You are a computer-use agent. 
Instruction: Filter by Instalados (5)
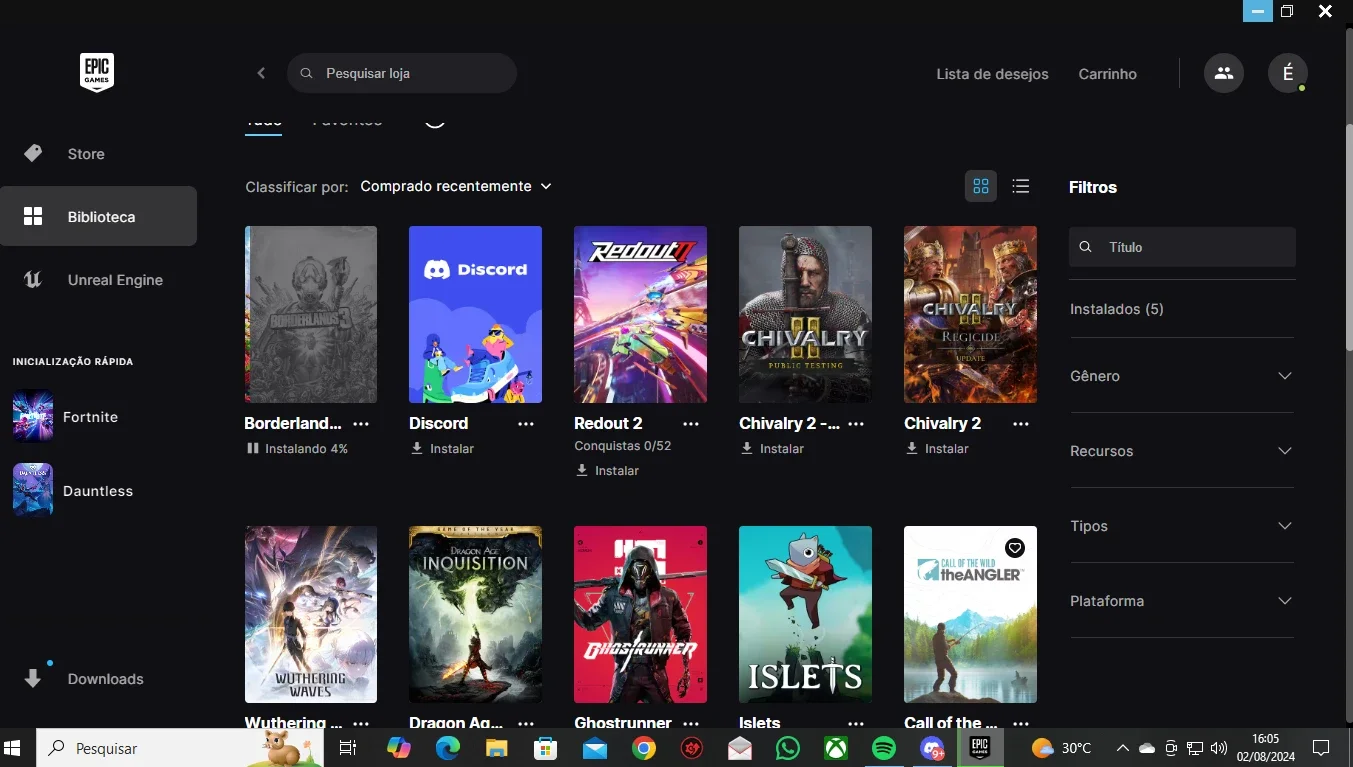click(1117, 309)
